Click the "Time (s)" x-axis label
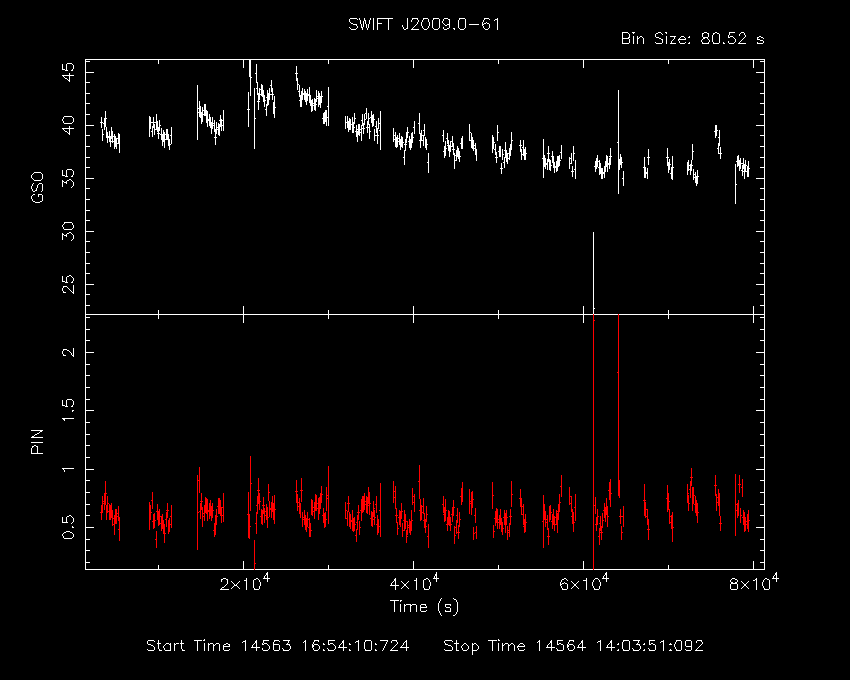 coord(424,607)
